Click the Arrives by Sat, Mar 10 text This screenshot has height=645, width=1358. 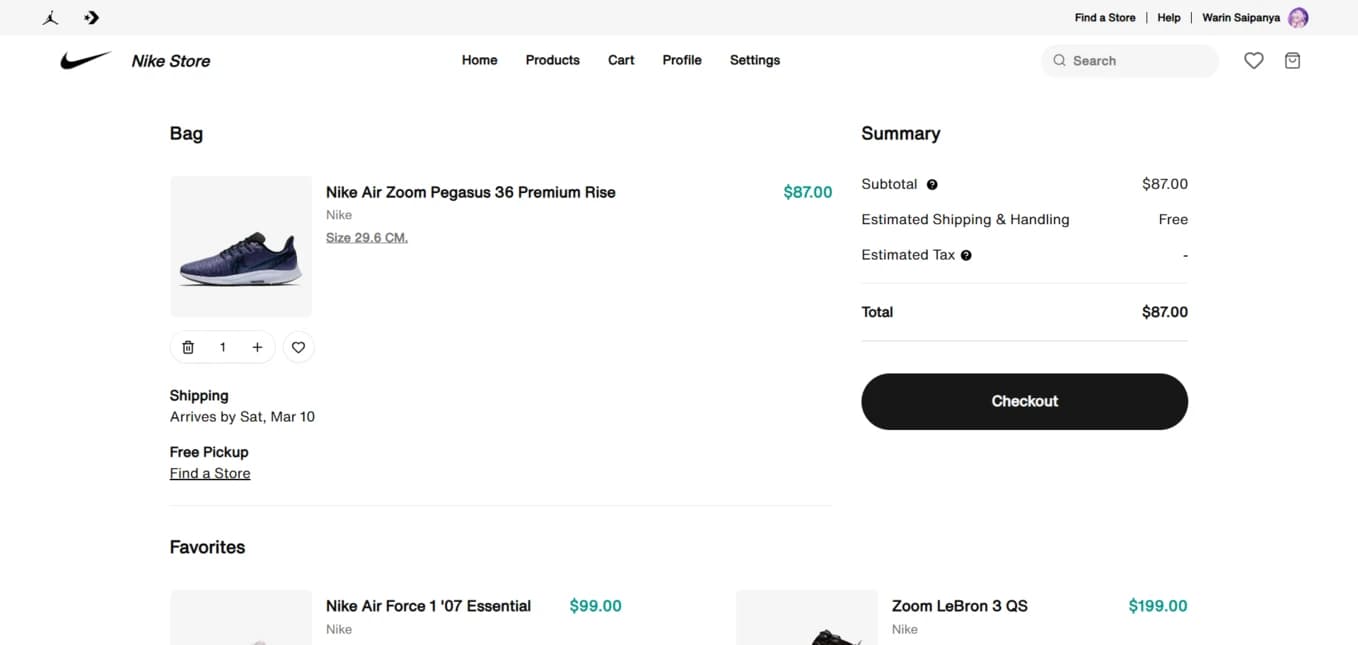(x=242, y=417)
